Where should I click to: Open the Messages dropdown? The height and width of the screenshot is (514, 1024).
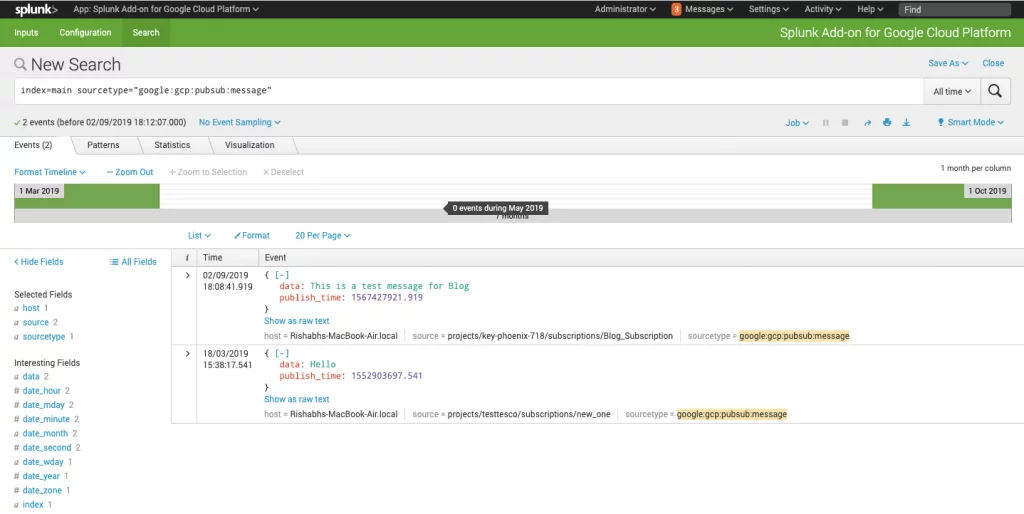tap(709, 9)
